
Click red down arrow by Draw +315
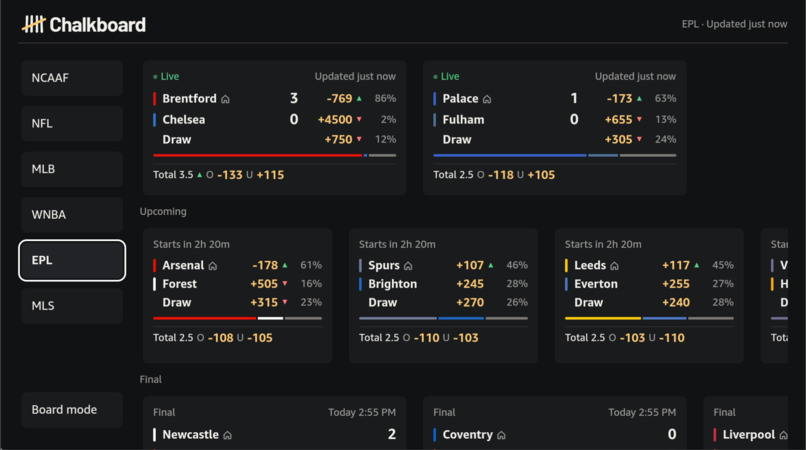[285, 302]
